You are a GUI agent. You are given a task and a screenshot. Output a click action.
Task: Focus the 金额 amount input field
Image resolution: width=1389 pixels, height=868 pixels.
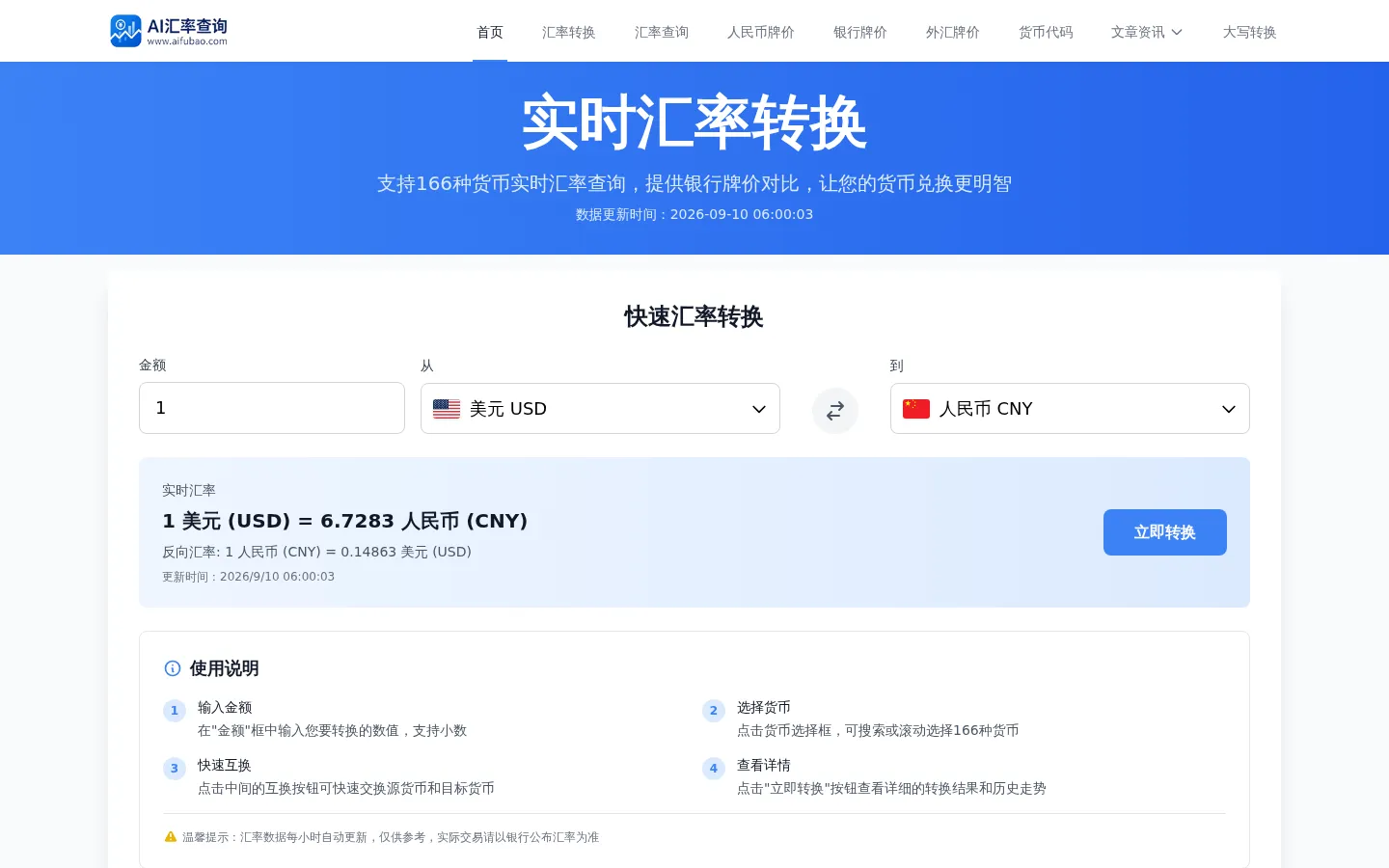coord(272,408)
